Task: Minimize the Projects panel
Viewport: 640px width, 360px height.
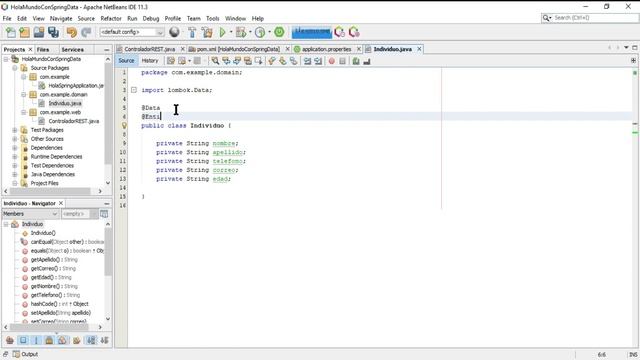Action: pyautogui.click(x=107, y=49)
